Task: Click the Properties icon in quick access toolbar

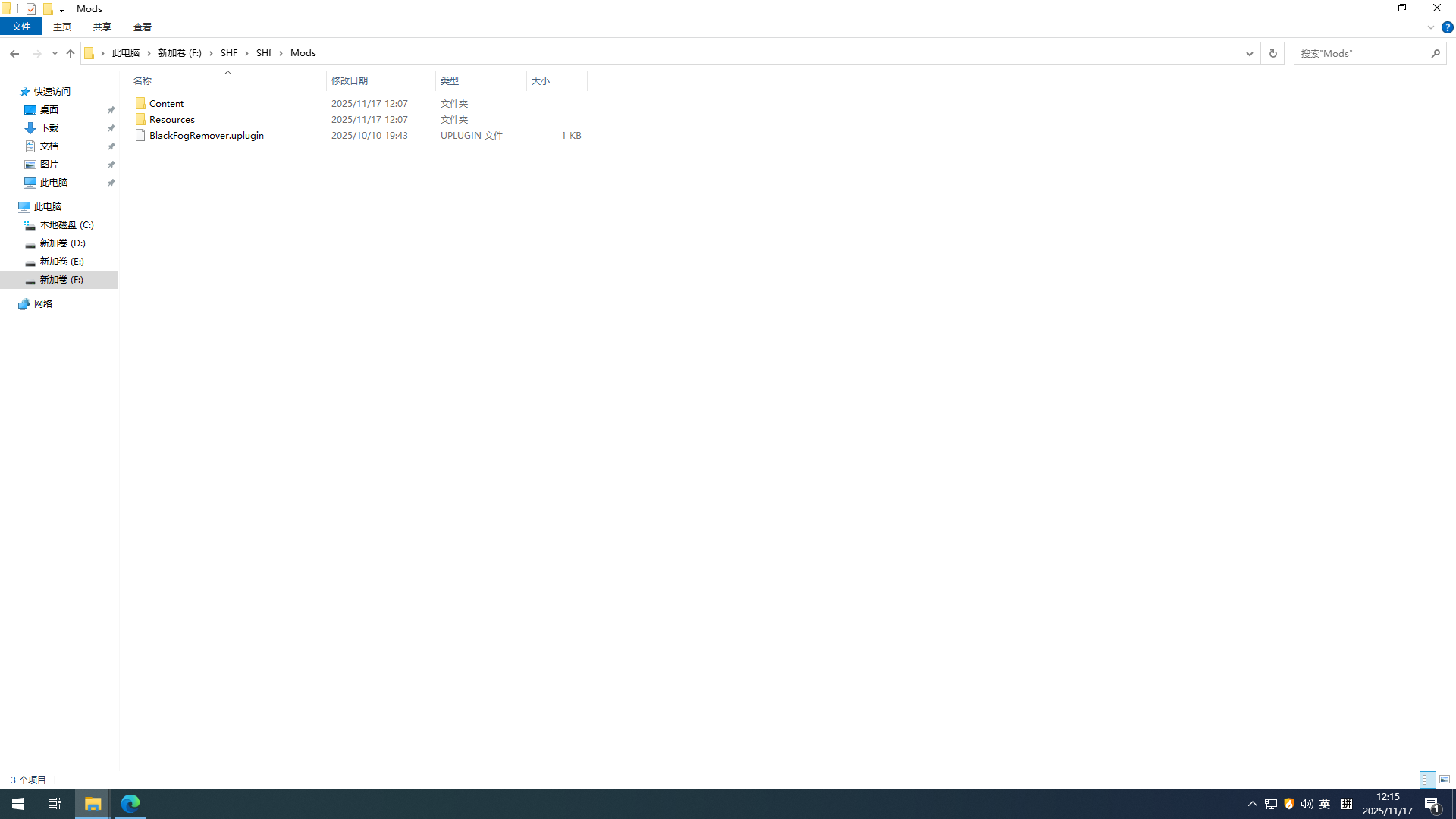Action: 31,9
